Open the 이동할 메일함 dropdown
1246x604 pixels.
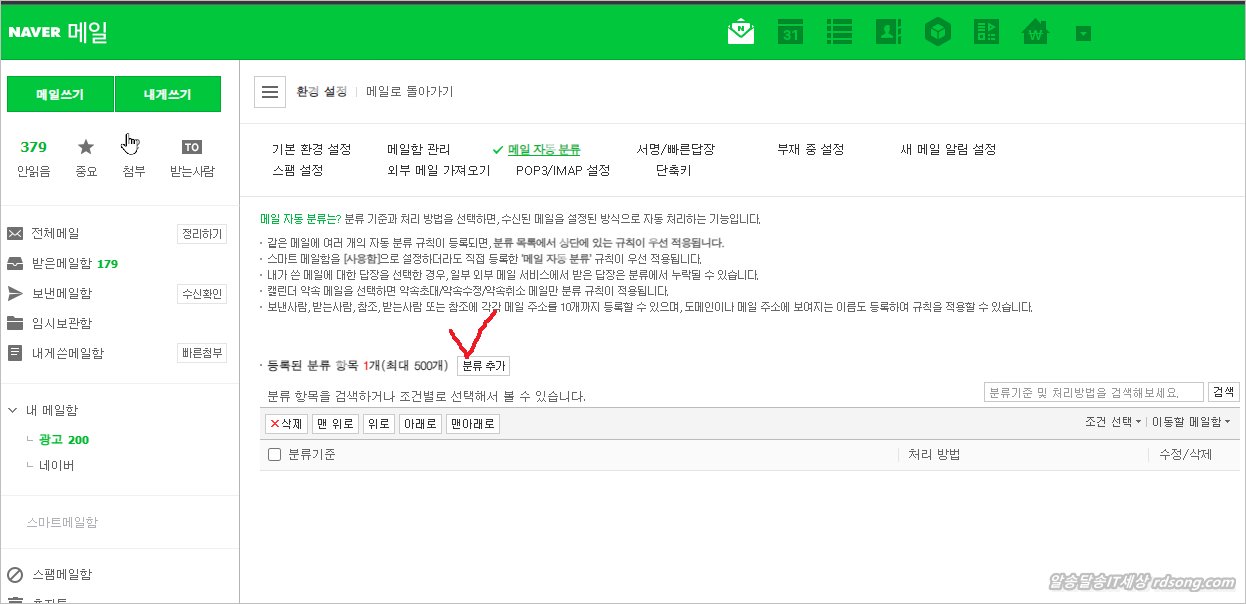1190,422
